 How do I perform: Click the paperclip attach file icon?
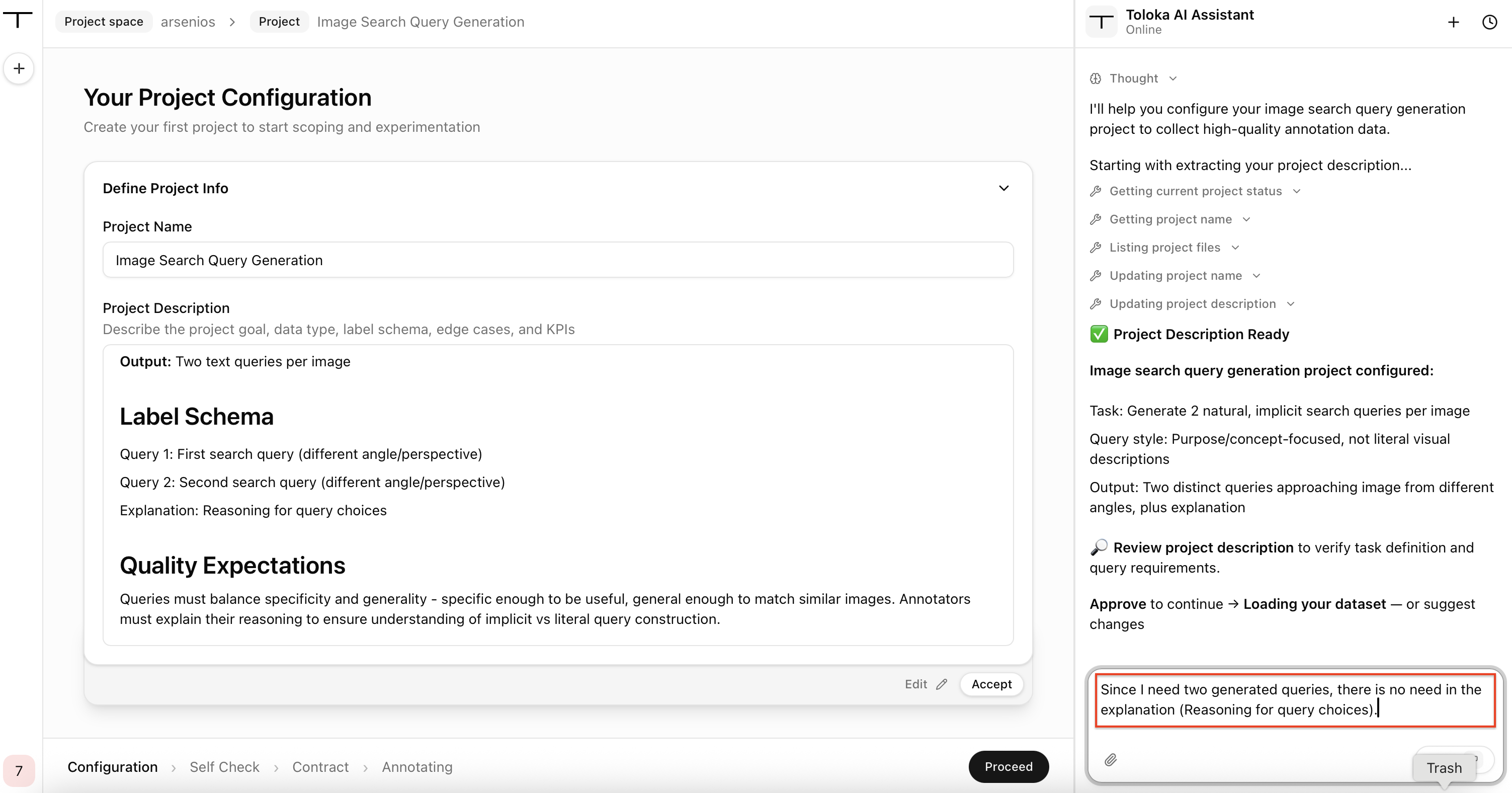[1111, 760]
